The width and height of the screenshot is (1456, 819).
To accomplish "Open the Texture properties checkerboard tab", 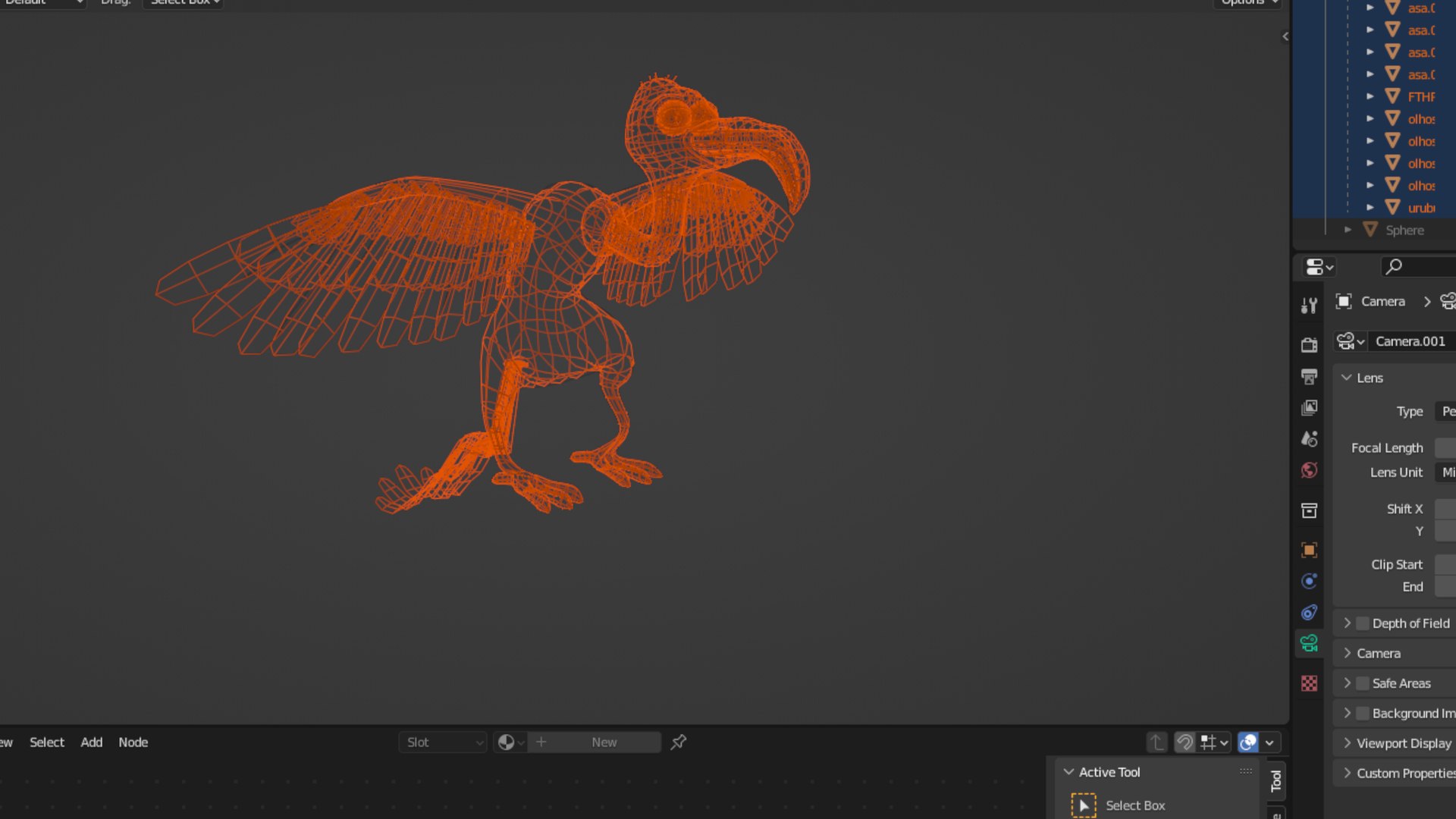I will (1309, 683).
